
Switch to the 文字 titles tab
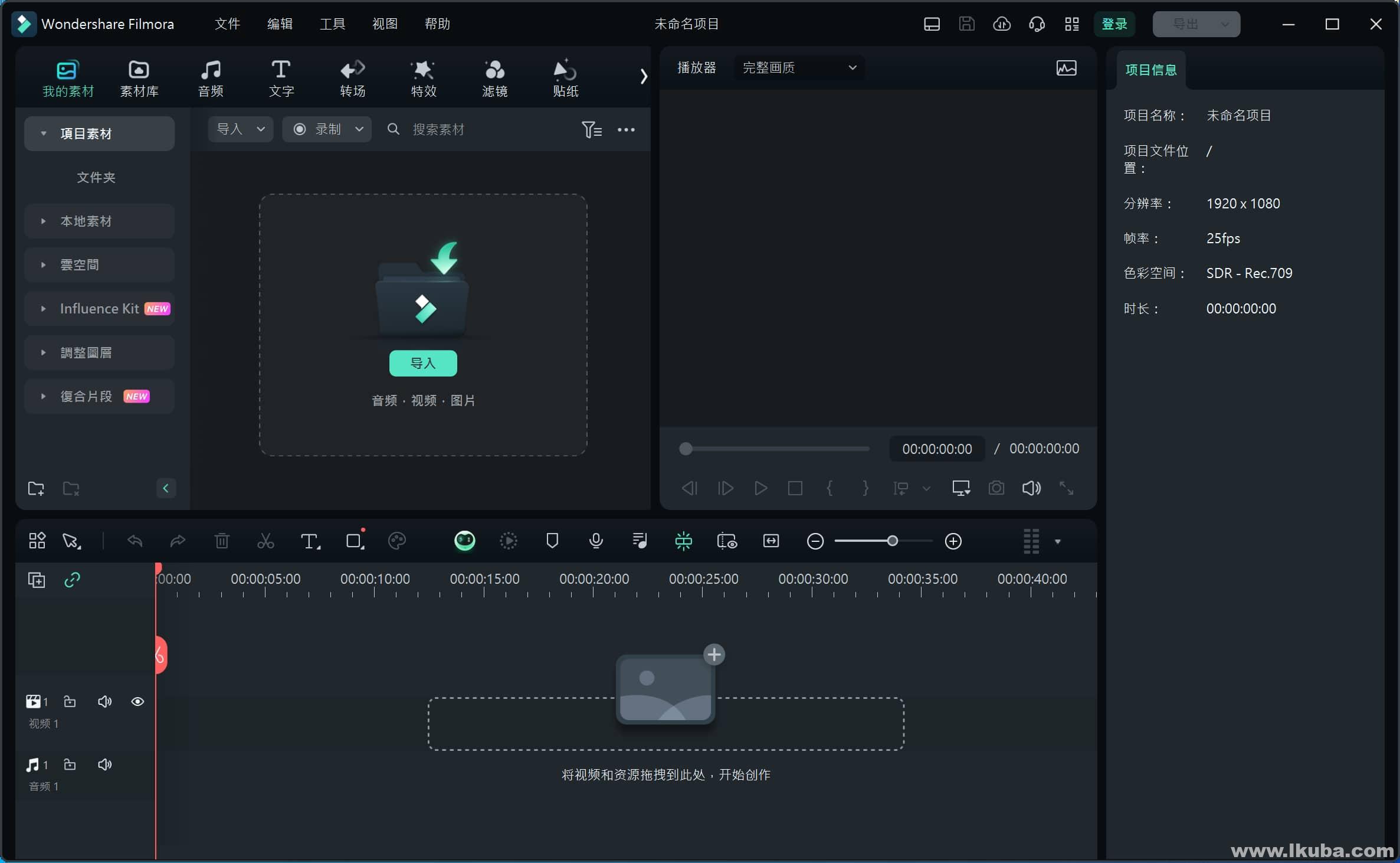pos(281,78)
